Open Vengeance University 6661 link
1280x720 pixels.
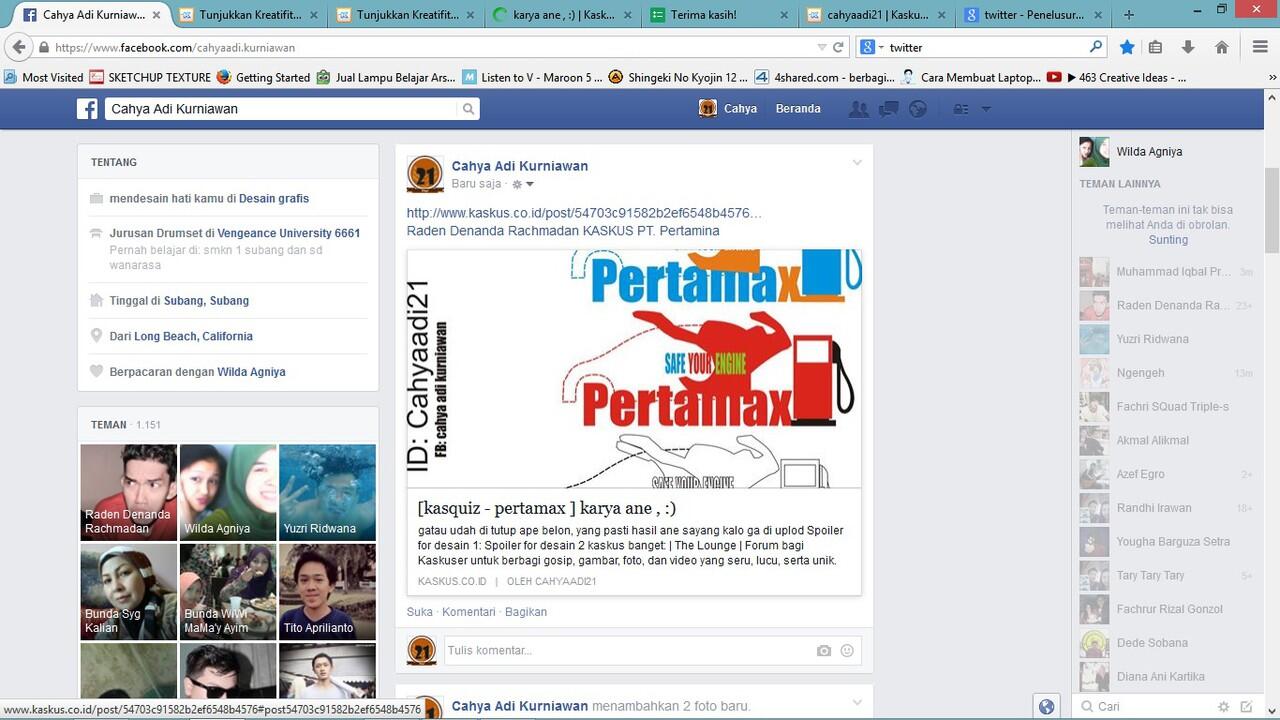[x=289, y=233]
